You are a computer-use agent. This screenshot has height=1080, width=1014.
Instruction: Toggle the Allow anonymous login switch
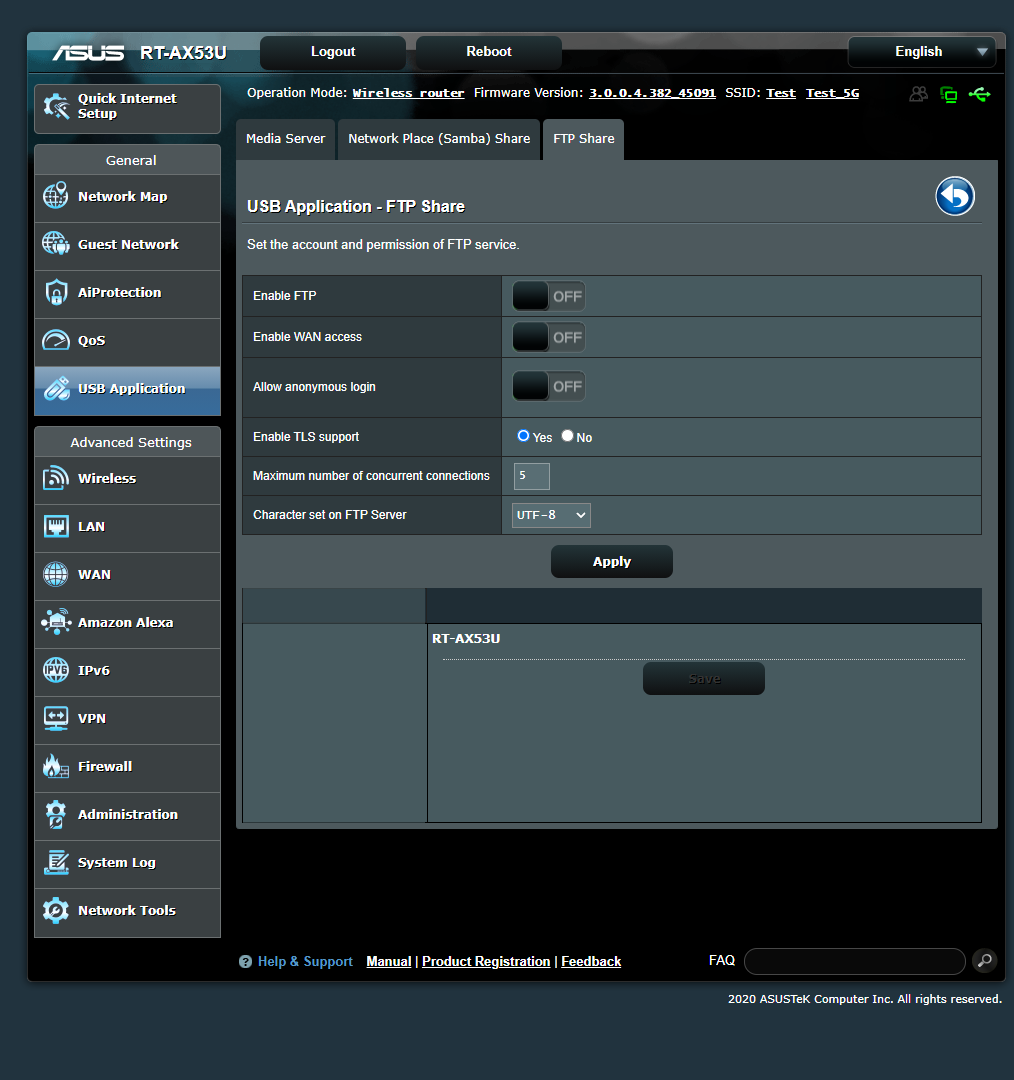click(548, 386)
